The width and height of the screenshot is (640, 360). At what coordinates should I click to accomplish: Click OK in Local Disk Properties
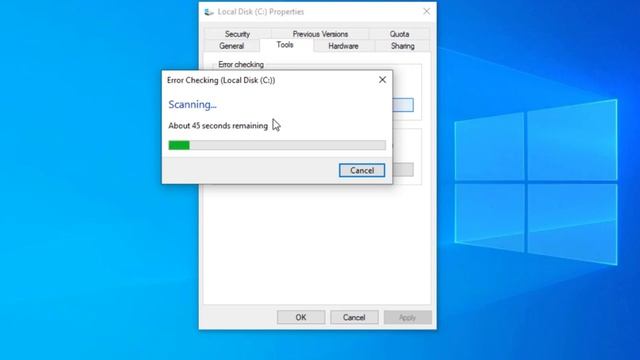point(301,317)
